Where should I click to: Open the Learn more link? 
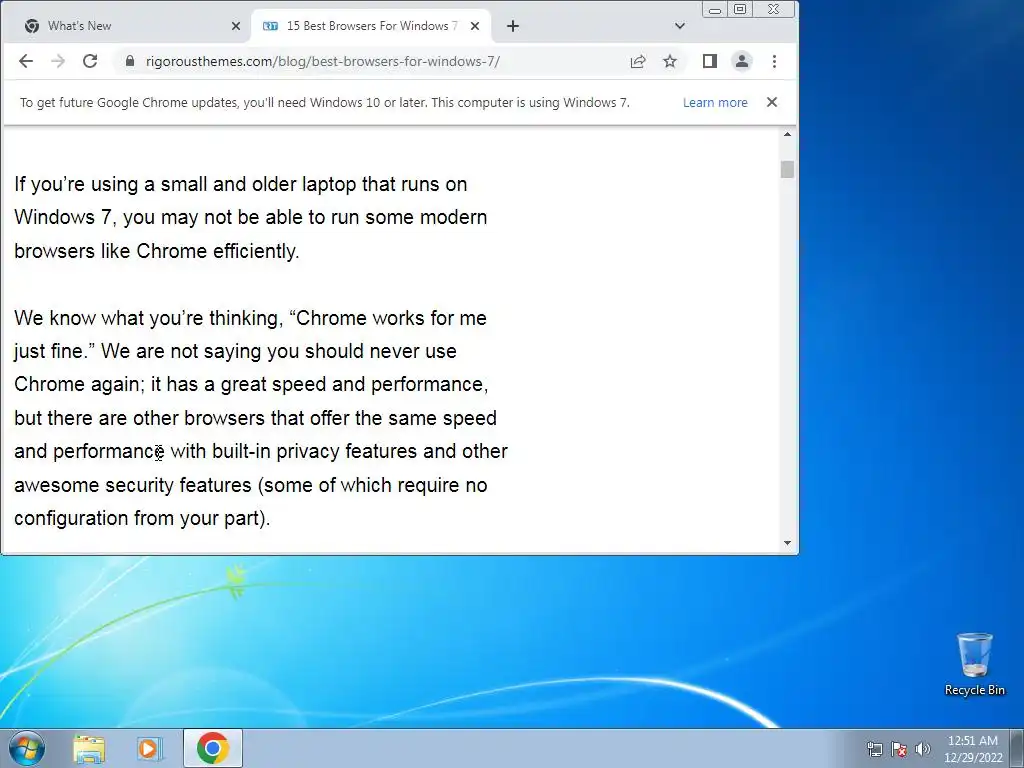(x=715, y=103)
